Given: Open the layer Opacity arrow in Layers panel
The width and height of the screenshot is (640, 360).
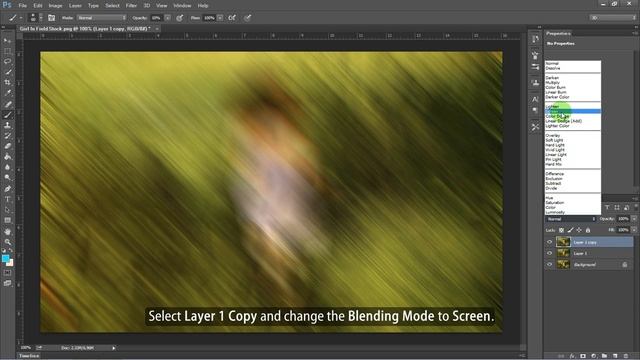Looking at the screenshot, I should [634, 219].
